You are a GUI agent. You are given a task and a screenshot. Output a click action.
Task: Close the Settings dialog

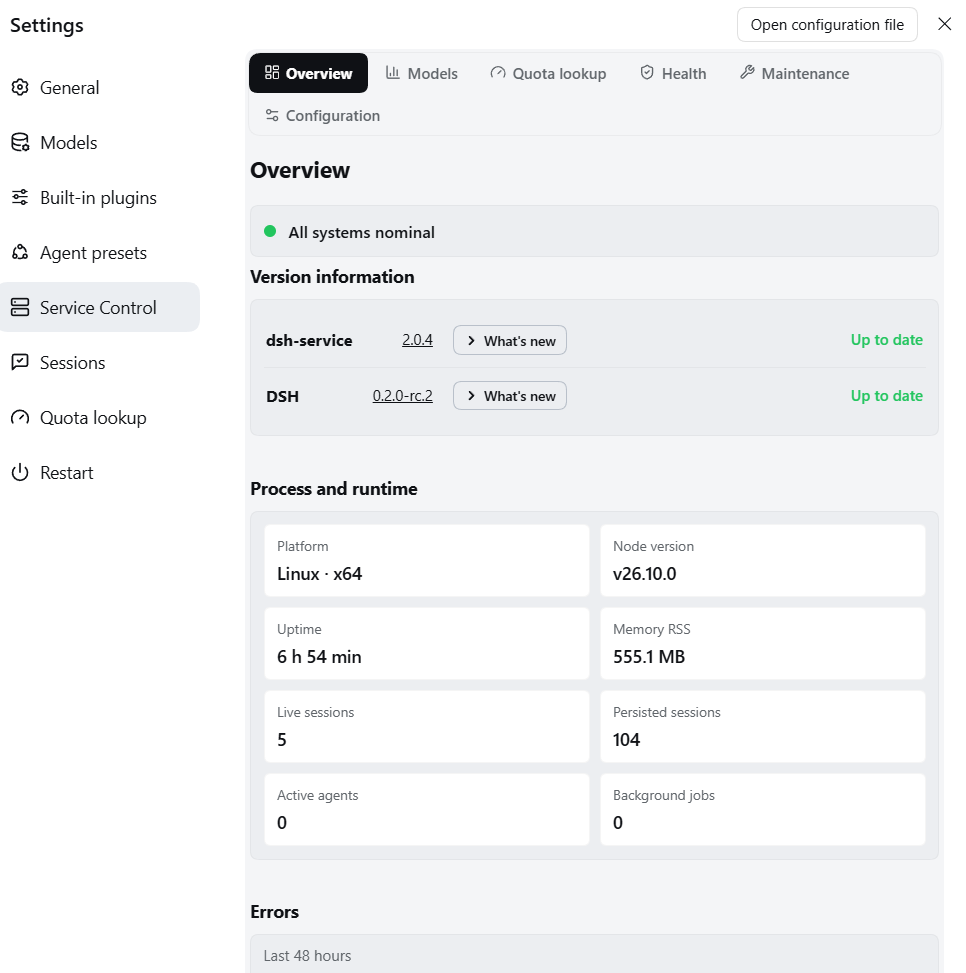(944, 24)
